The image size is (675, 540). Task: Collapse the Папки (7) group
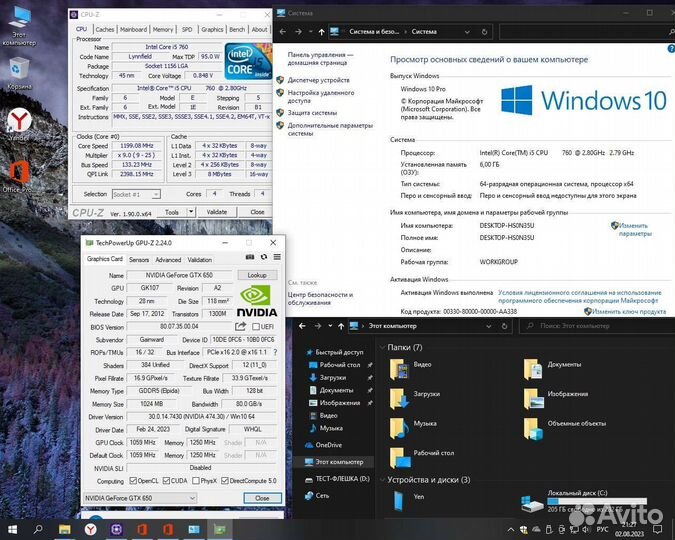[x=382, y=347]
